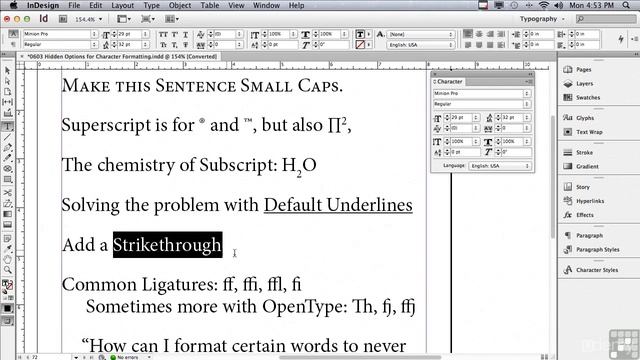
Task: Toggle Small Caps formatting button
Action: point(163,44)
